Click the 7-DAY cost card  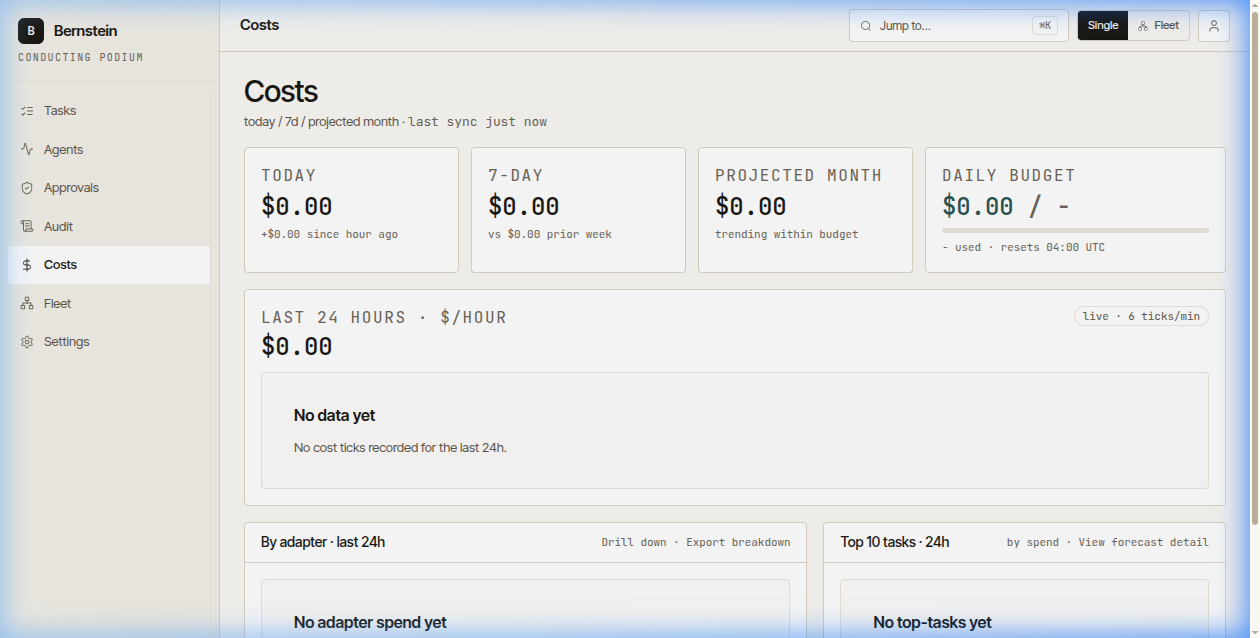578,210
